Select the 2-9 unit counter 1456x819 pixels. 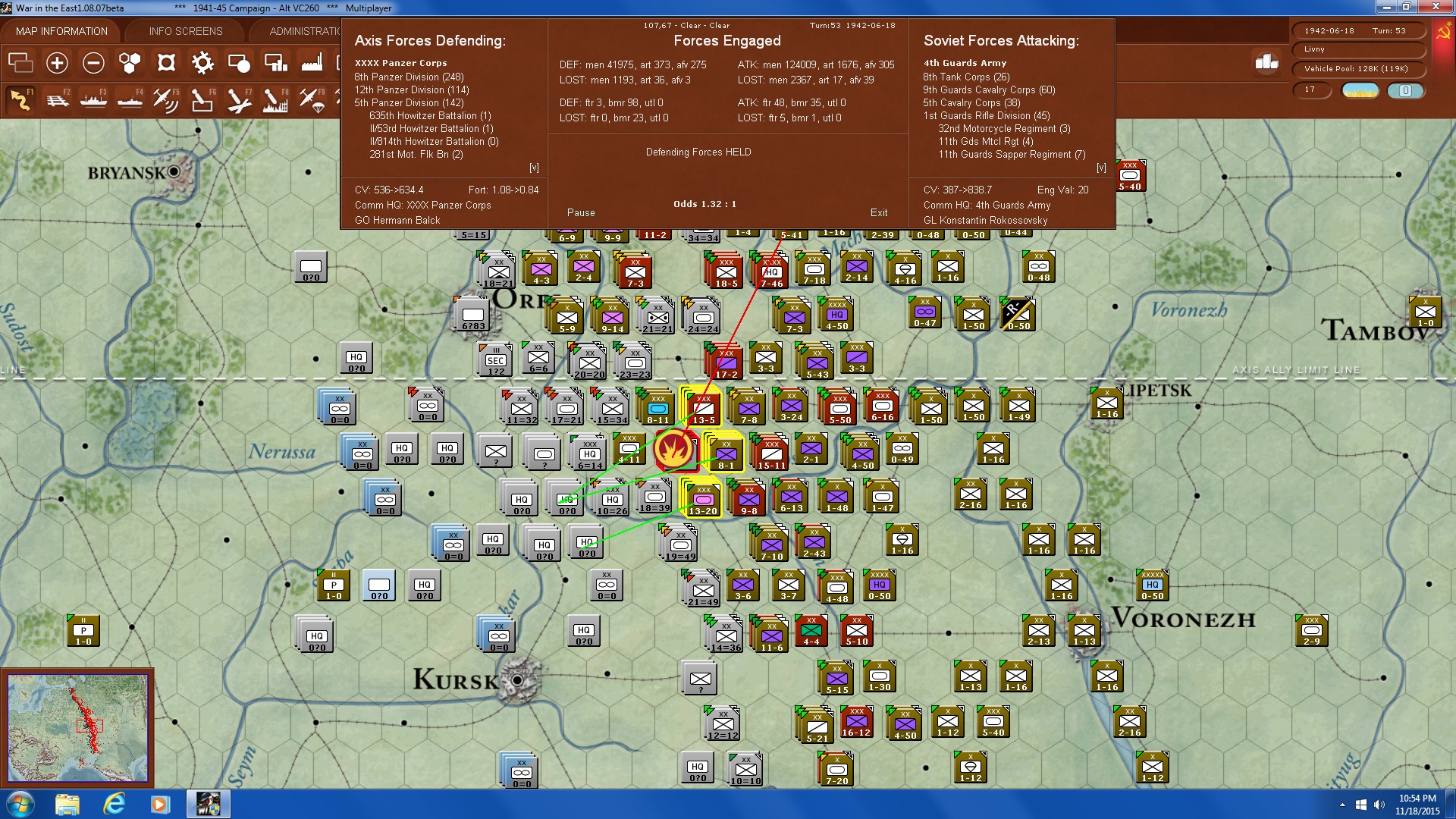pos(1311,631)
